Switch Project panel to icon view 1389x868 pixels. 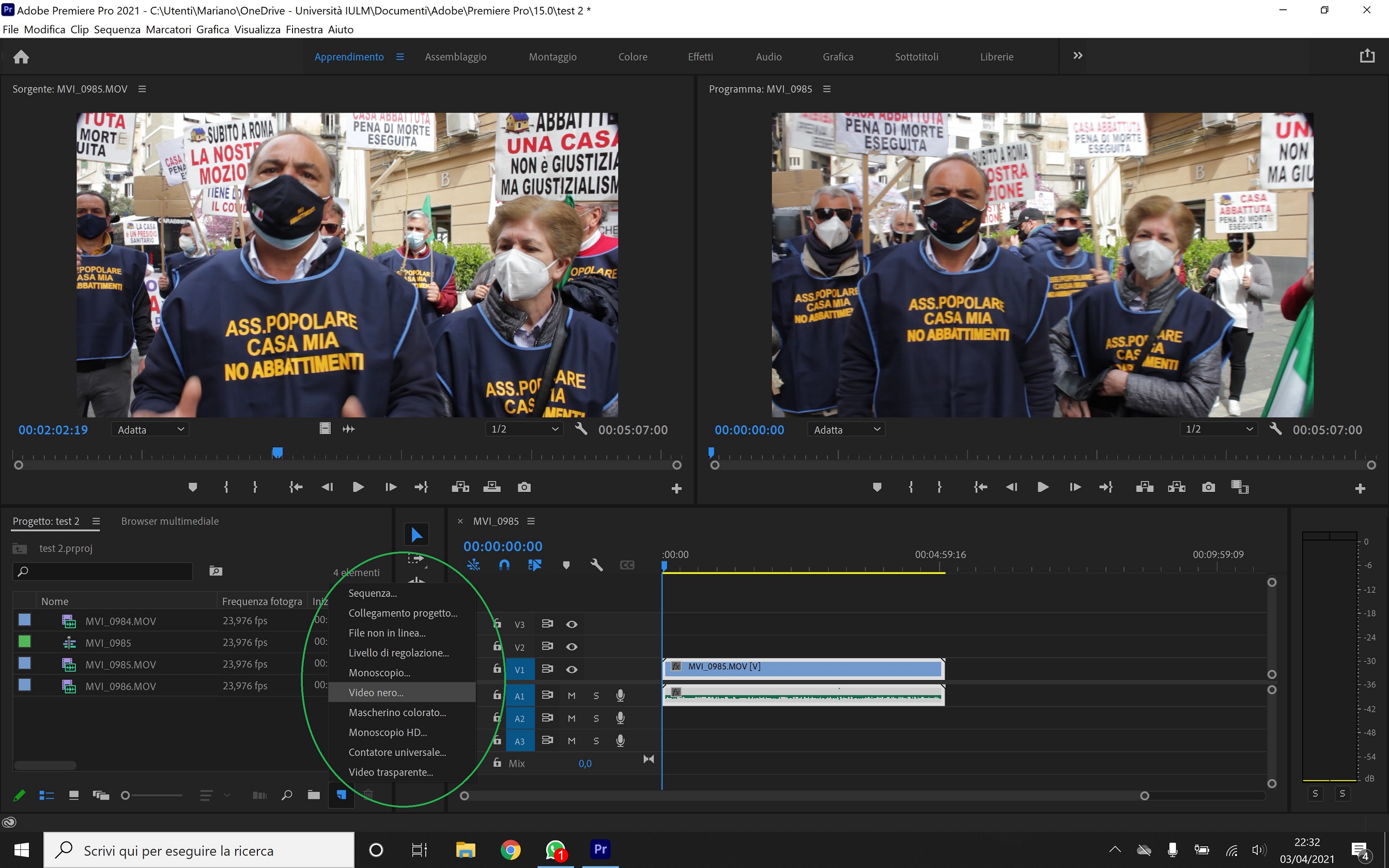click(73, 795)
